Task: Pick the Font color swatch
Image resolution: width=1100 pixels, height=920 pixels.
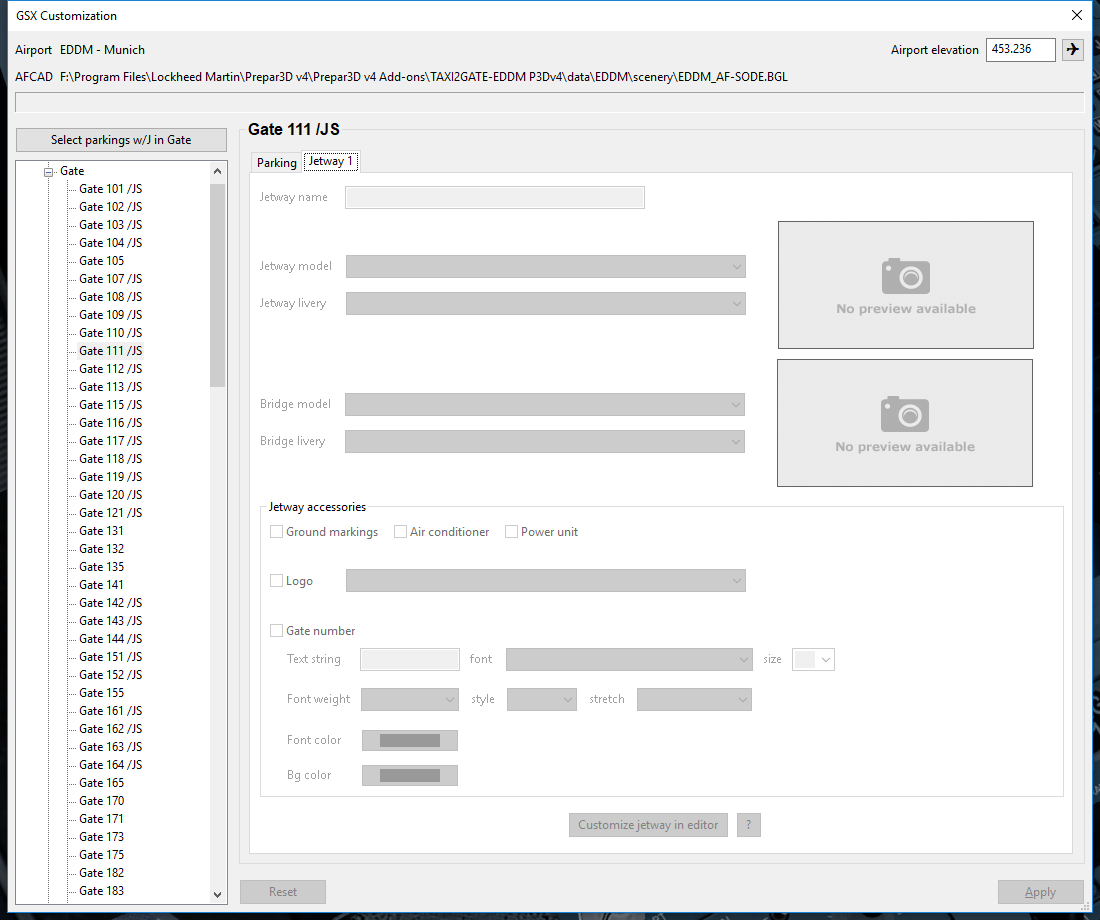Action: (409, 741)
